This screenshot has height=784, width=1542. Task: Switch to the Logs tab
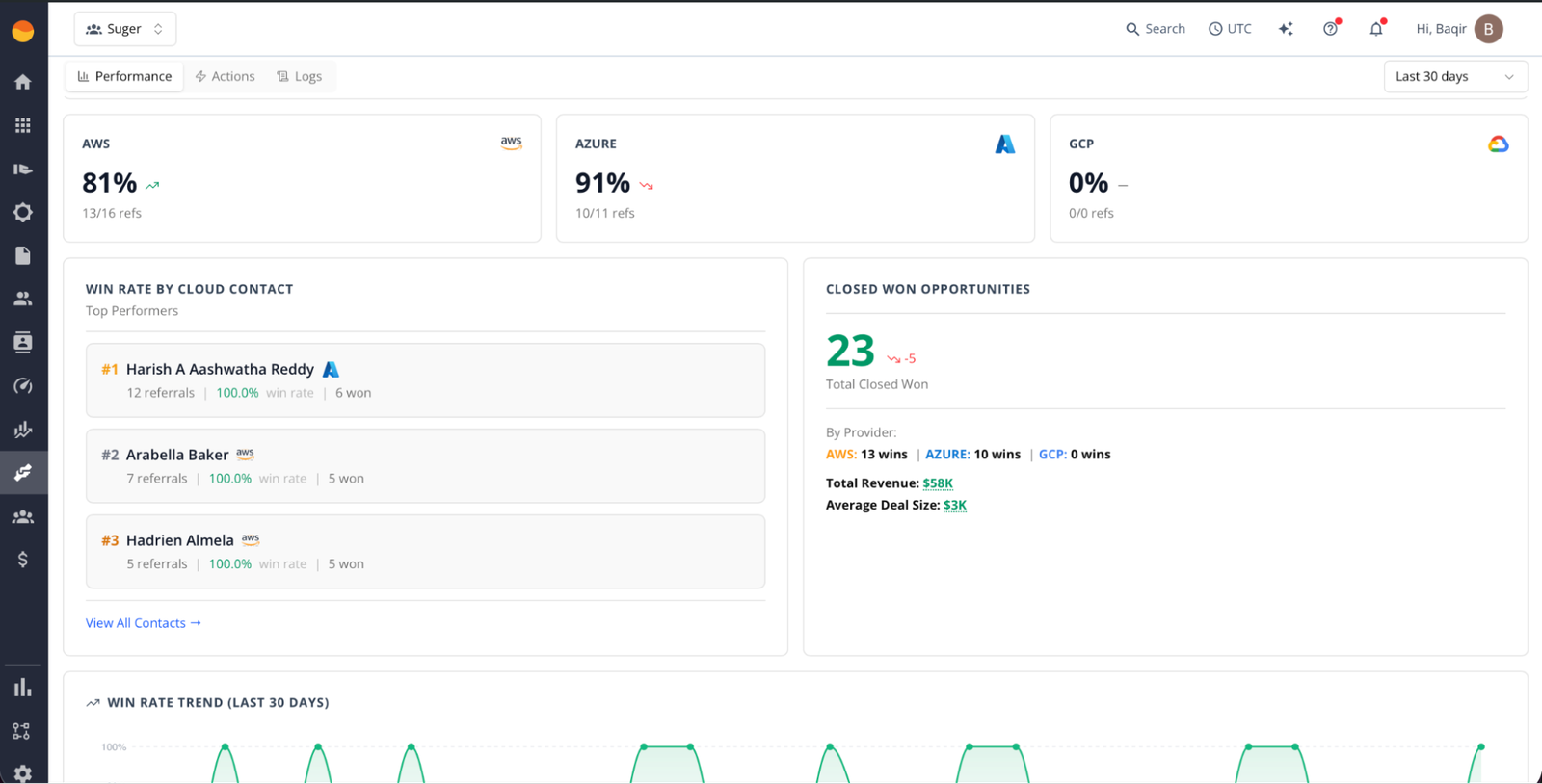point(300,76)
